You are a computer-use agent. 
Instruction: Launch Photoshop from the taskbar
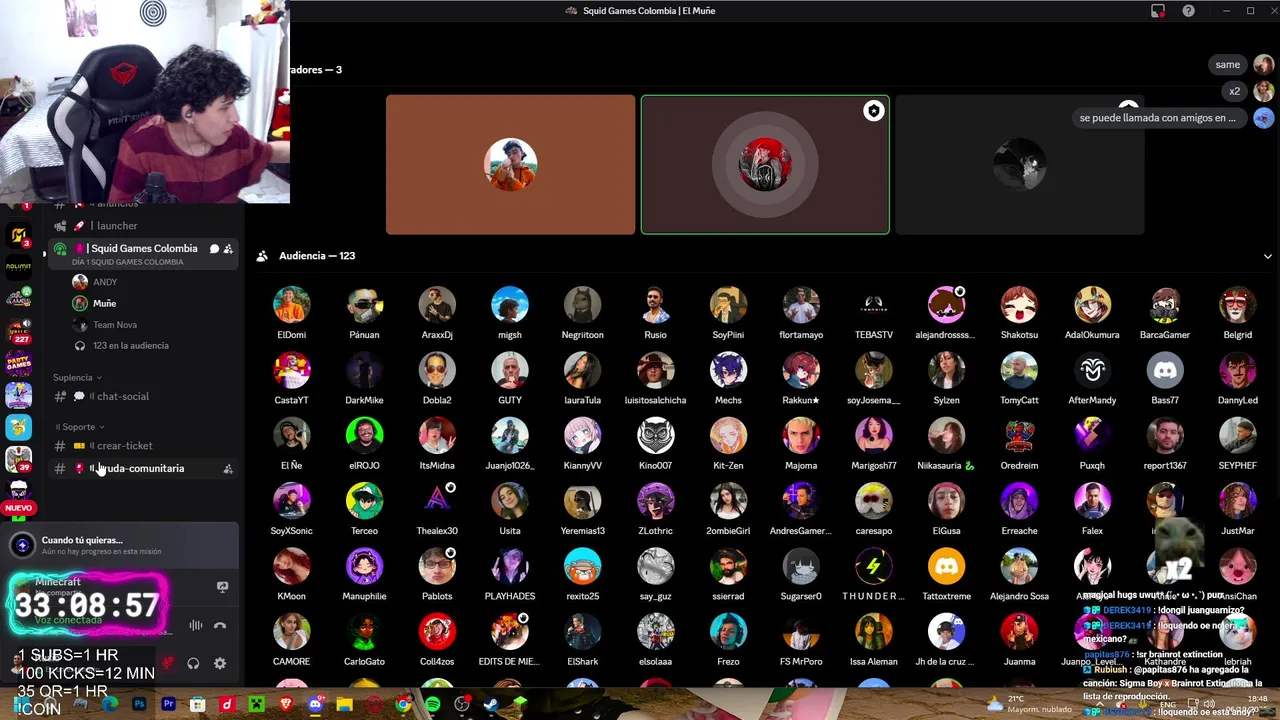[139, 705]
